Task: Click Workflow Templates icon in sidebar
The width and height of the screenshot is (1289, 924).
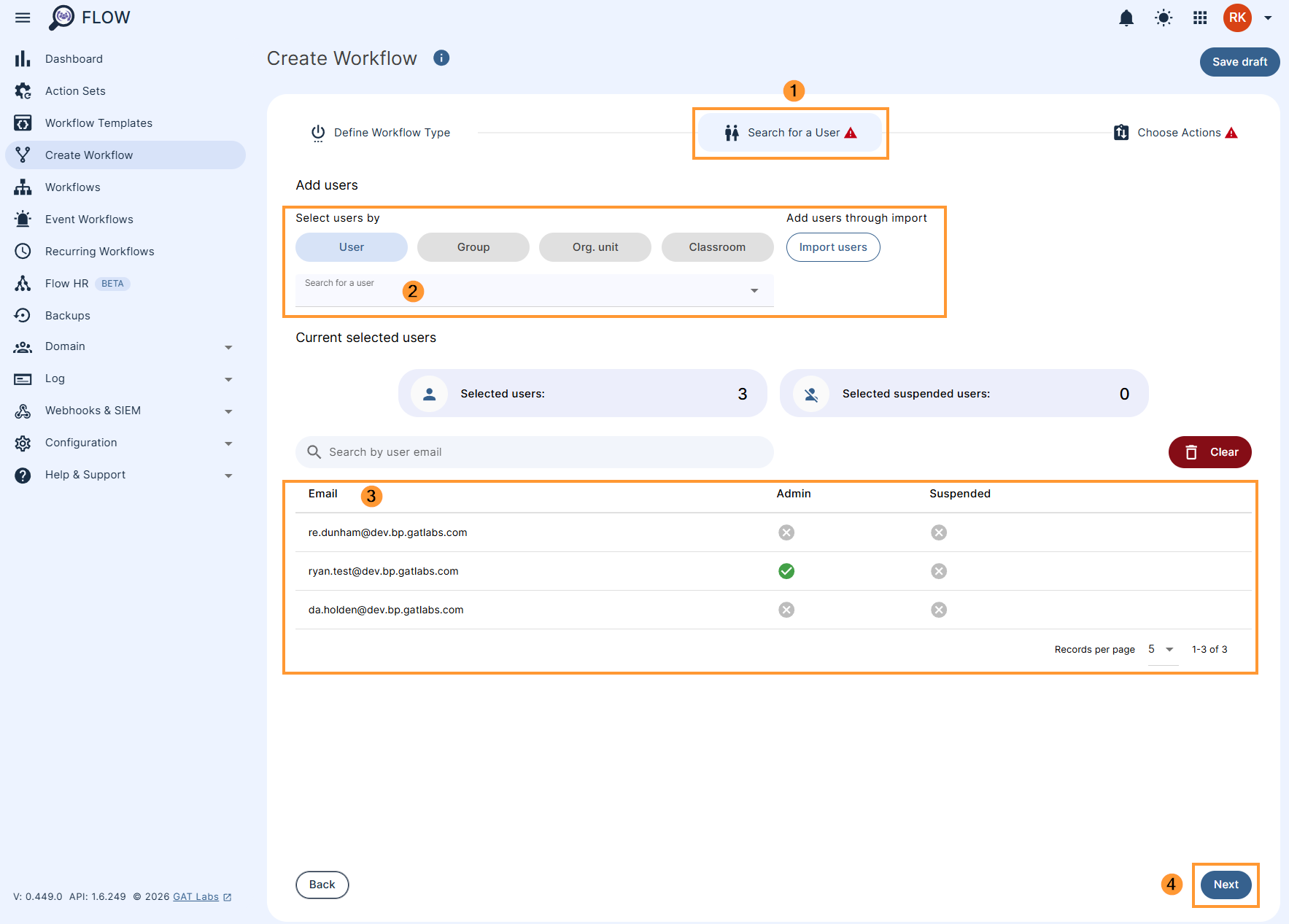Action: (23, 123)
